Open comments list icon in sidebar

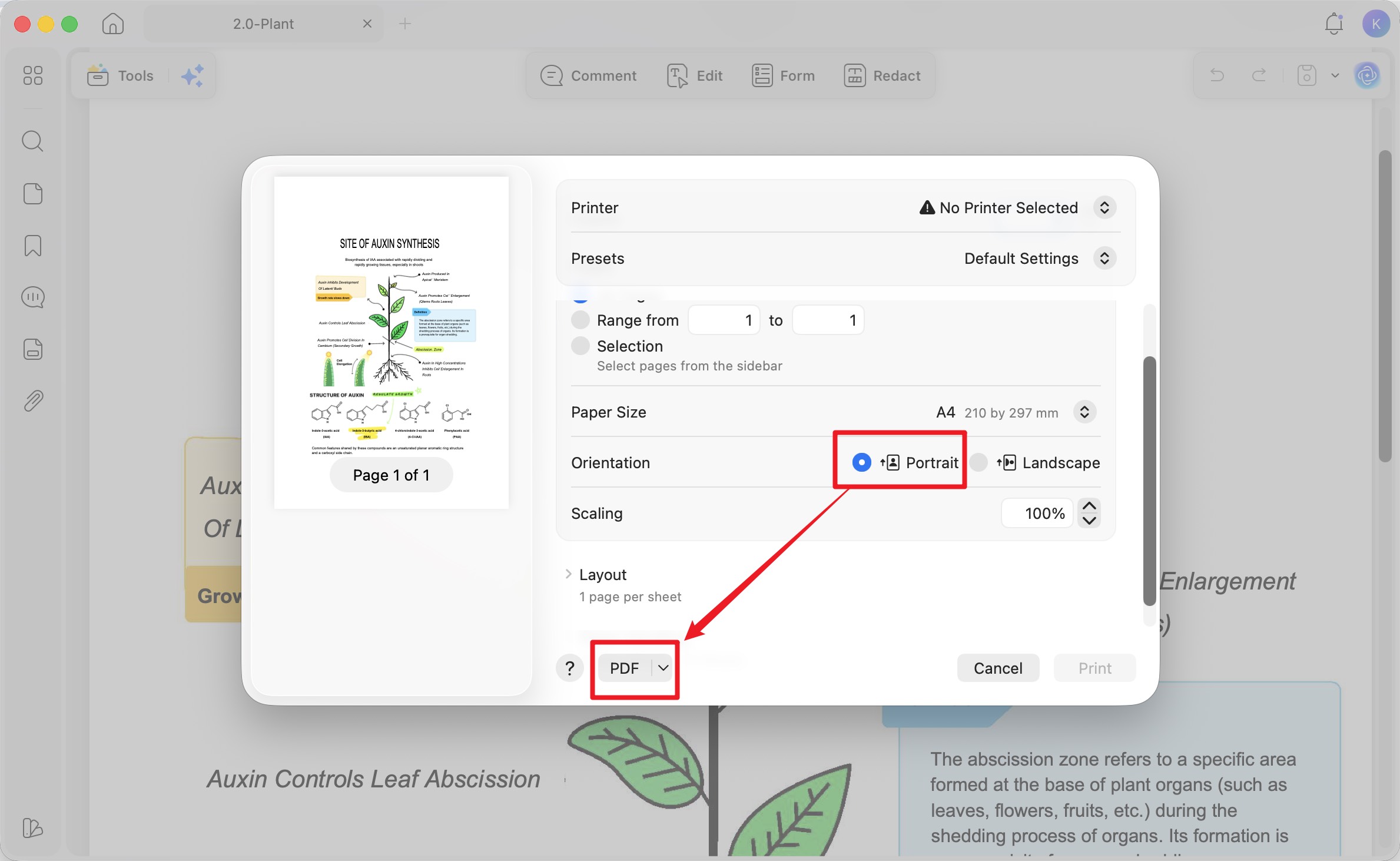coord(33,297)
